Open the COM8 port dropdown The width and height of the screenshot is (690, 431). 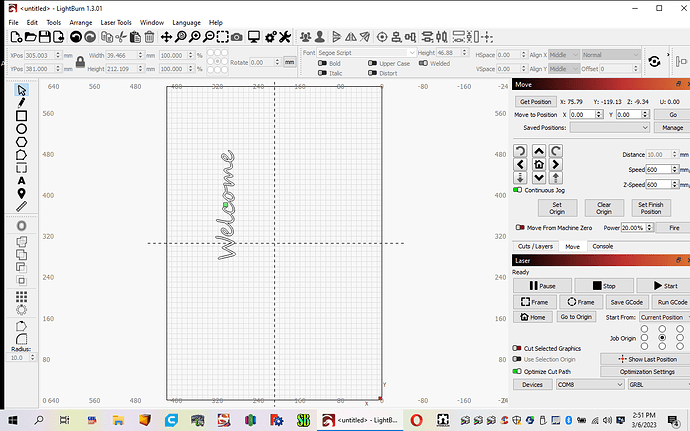(x=590, y=385)
